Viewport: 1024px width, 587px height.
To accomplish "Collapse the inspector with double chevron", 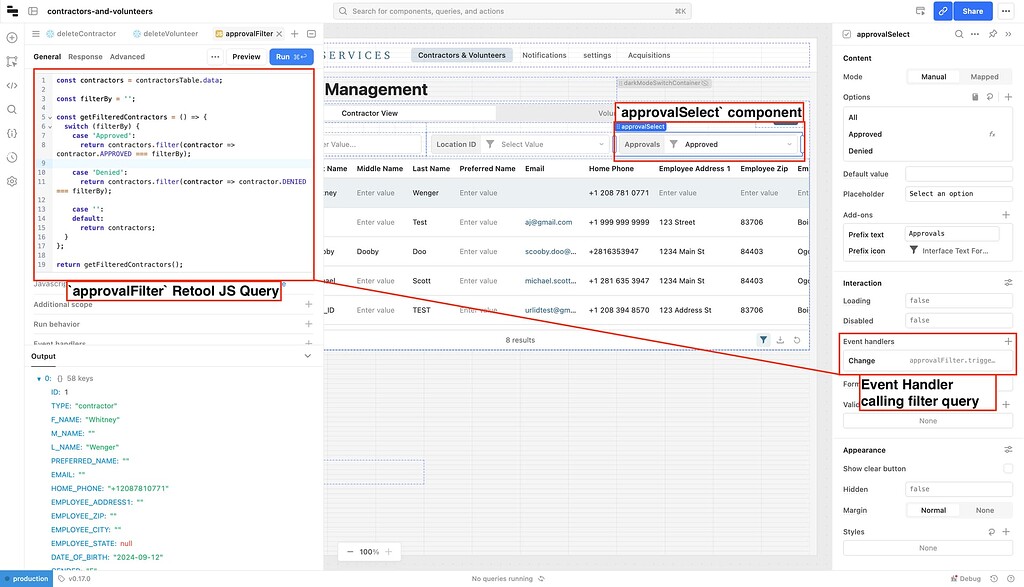I will [x=1009, y=34].
